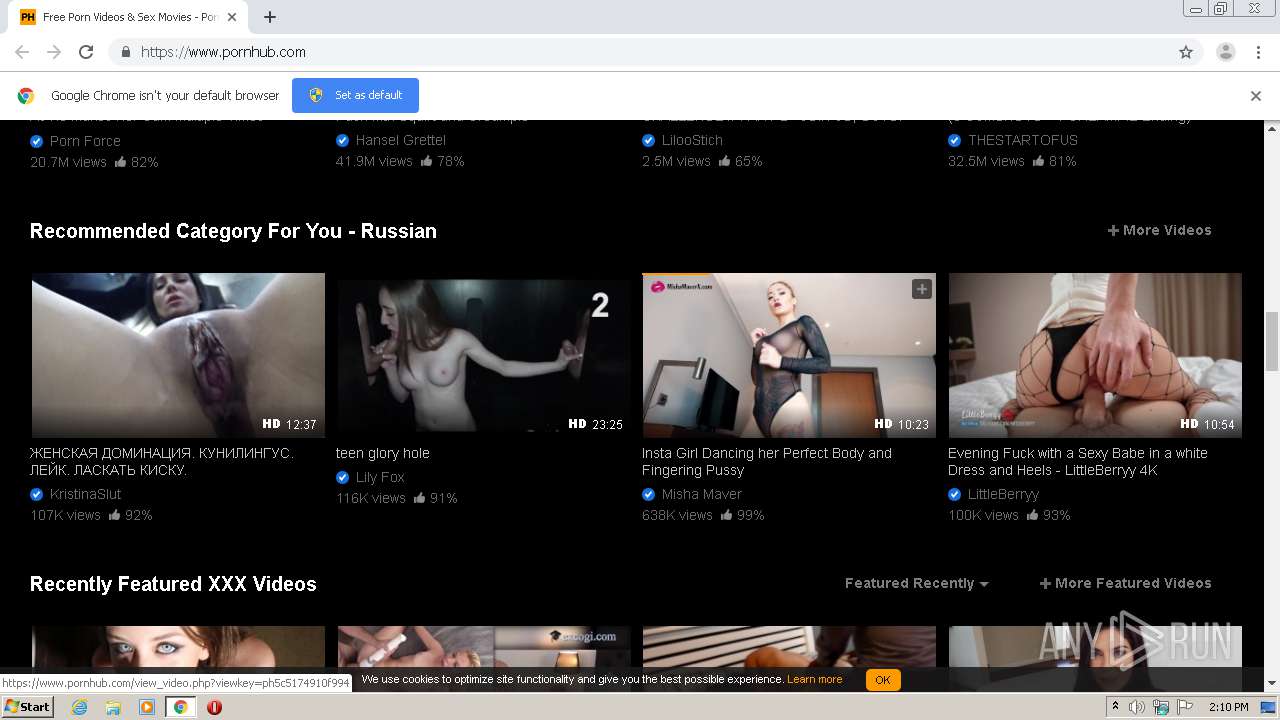The image size is (1280, 720).
Task: Switch to Chrome via its taskbar icon
Action: click(x=181, y=707)
